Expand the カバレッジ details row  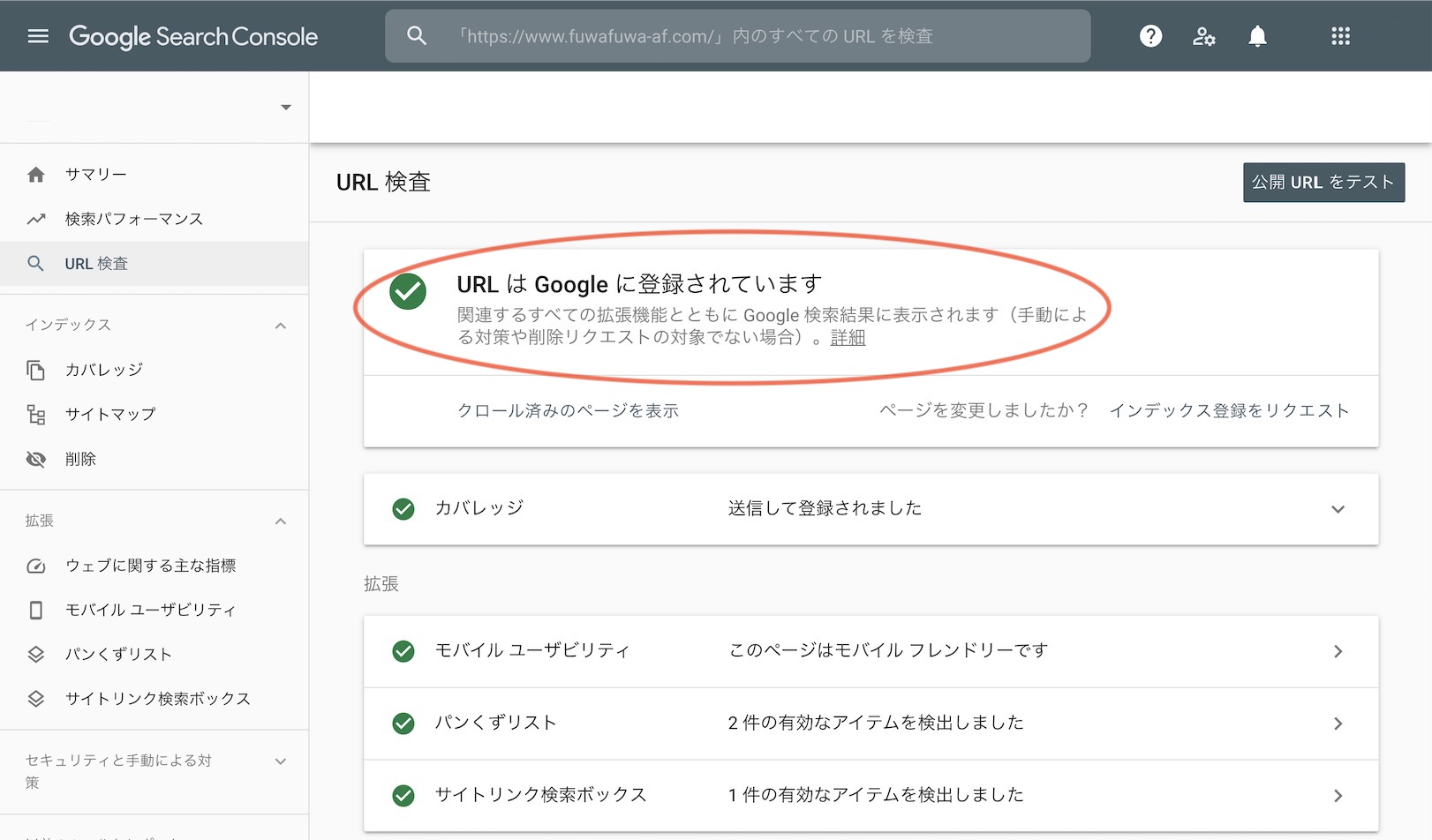click(1338, 509)
